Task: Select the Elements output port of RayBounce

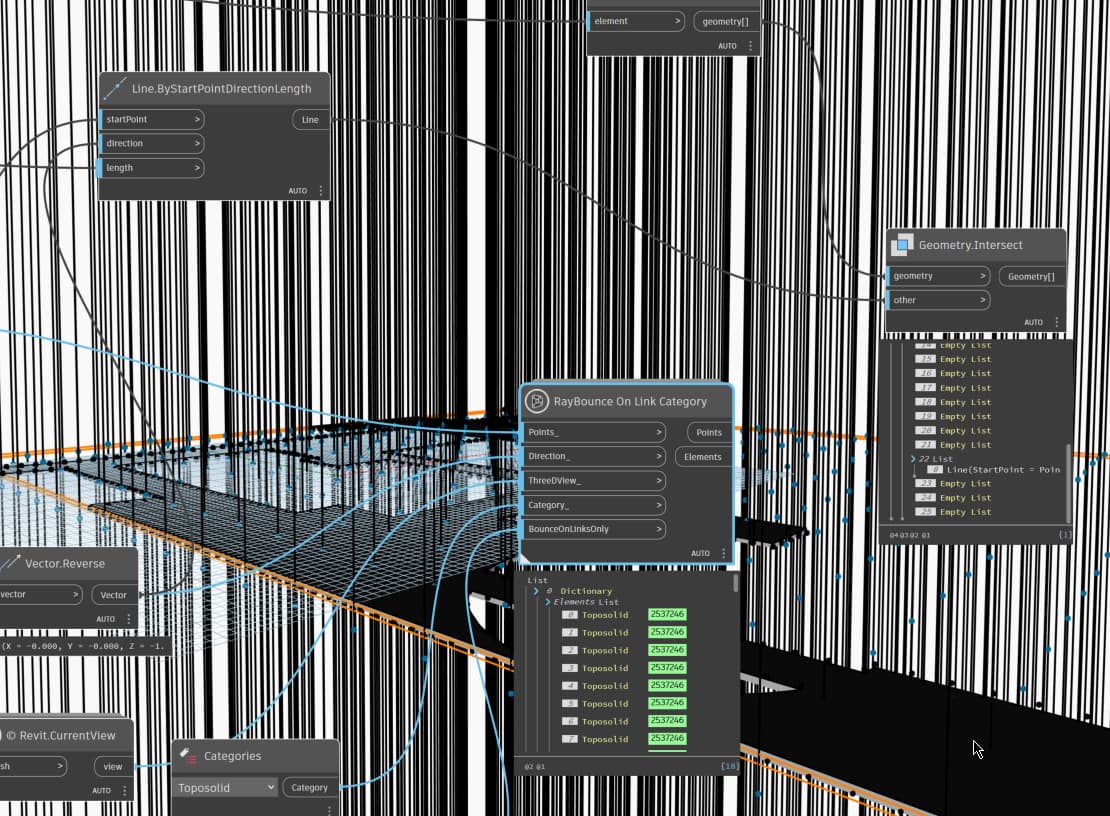Action: point(702,457)
